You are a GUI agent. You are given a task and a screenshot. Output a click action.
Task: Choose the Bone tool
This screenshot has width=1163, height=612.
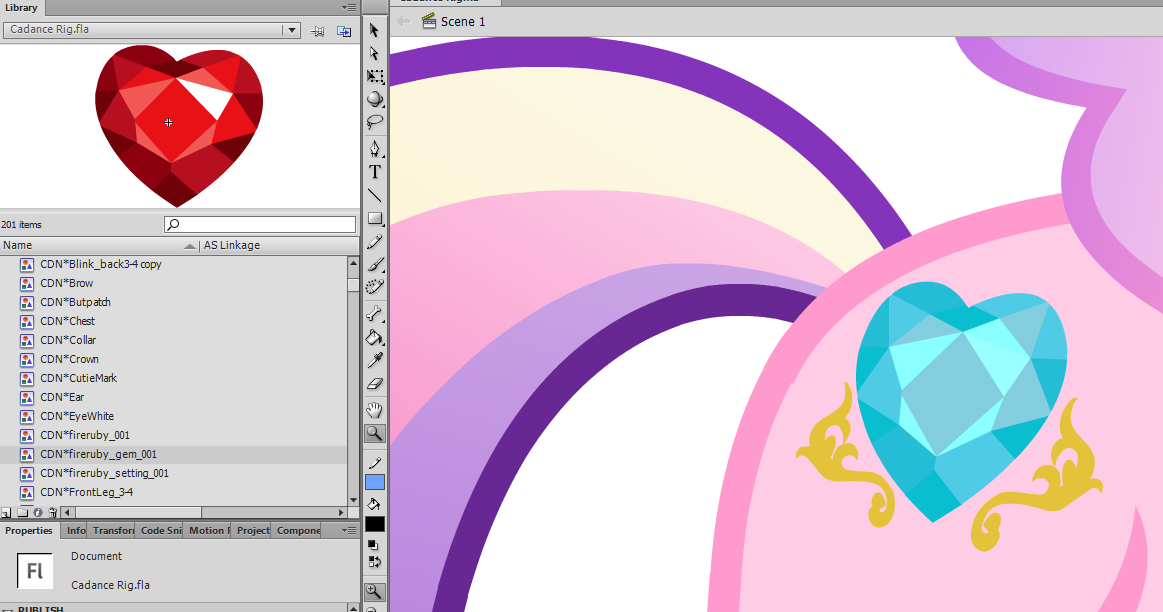(375, 314)
